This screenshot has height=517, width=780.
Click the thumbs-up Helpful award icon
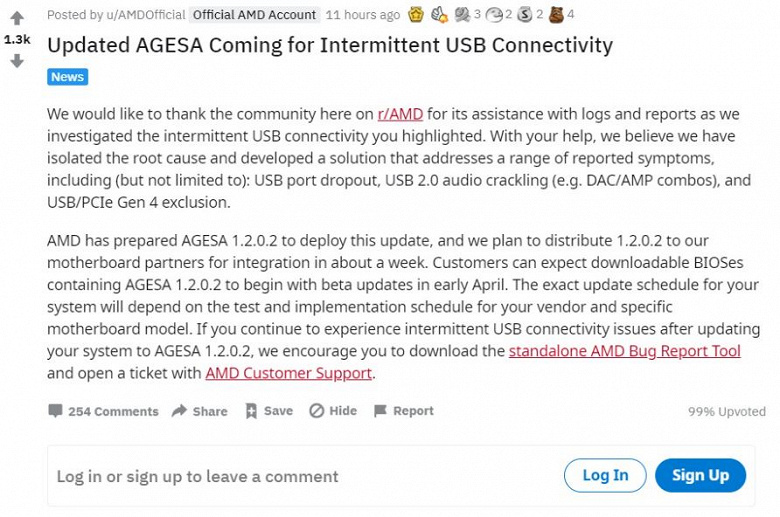coord(439,14)
